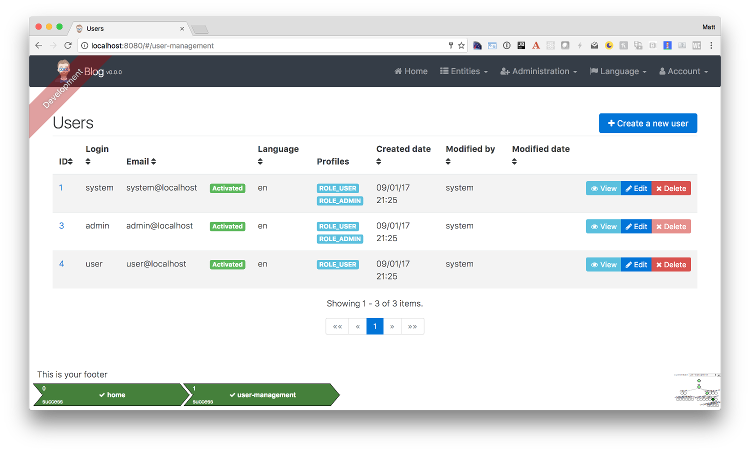Click ROLE_USER badge in user row
This screenshot has height=452, width=750.
pos(338,265)
